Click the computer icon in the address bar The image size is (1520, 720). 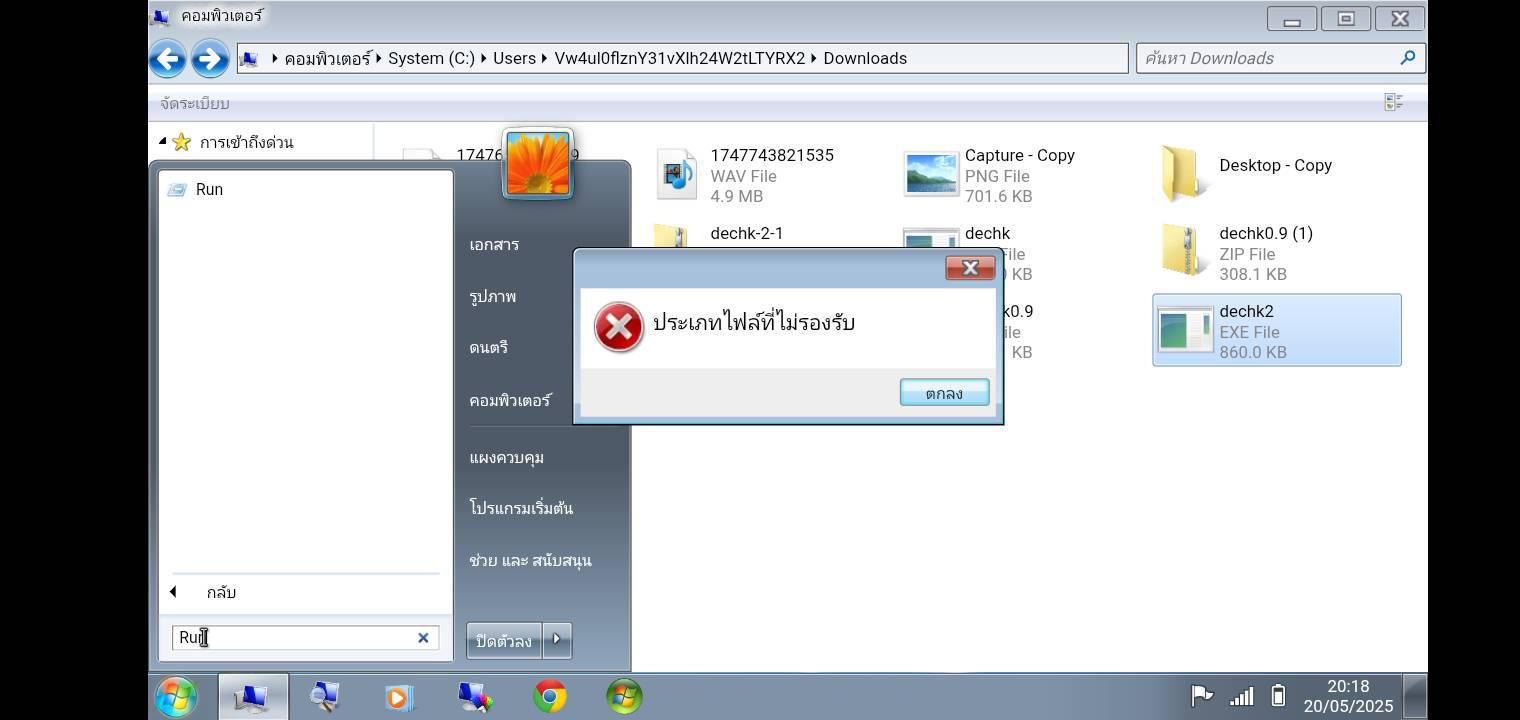point(250,58)
